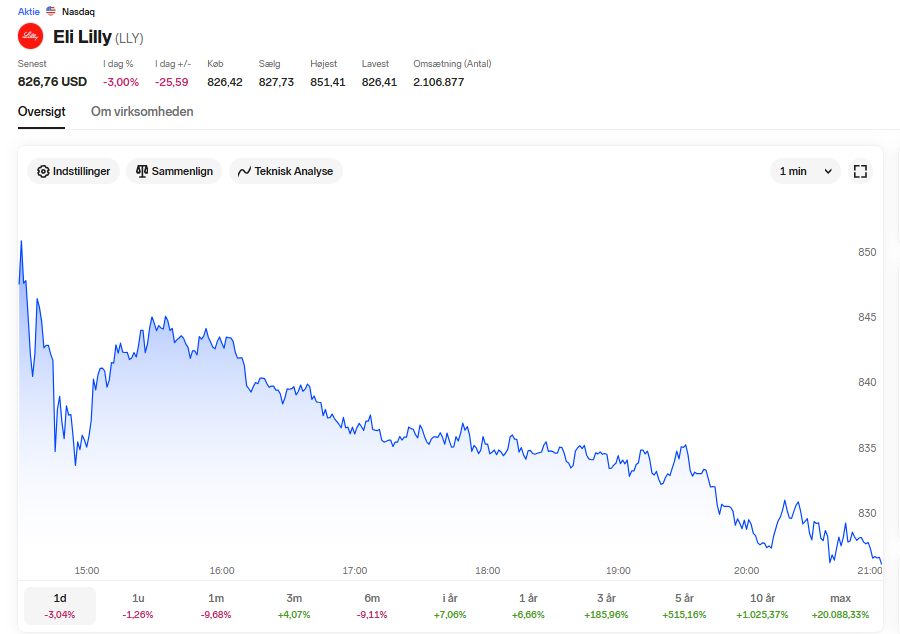
Task: Select the 10 år time range
Action: tap(762, 606)
